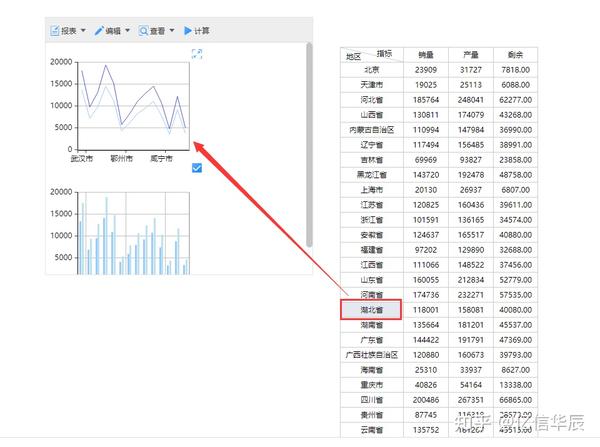Open the 查看 toolbar menu
The width and height of the screenshot is (600, 447).
tap(157, 31)
